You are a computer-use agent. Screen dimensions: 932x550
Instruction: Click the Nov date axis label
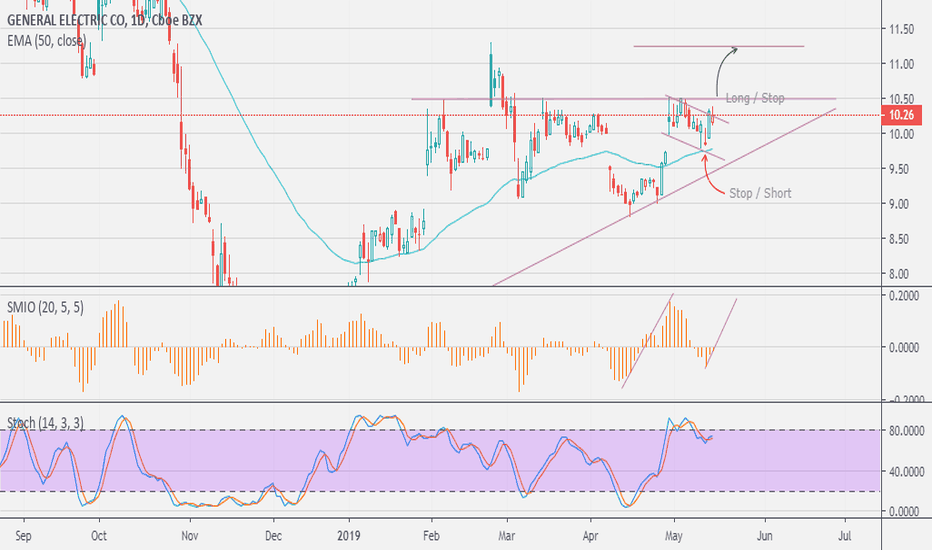[190, 536]
